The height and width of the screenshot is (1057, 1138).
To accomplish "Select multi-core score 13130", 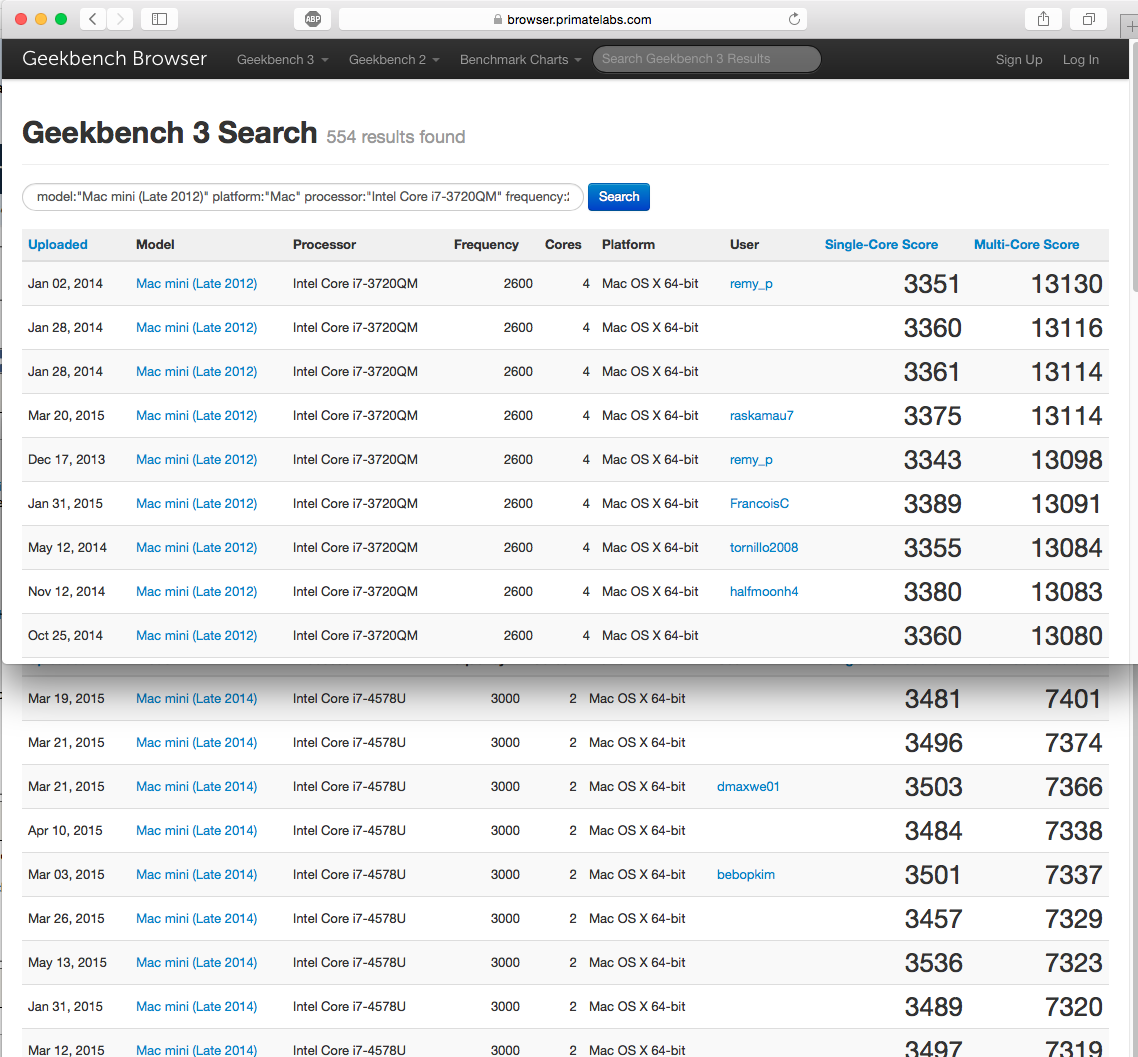I will click(x=1067, y=284).
